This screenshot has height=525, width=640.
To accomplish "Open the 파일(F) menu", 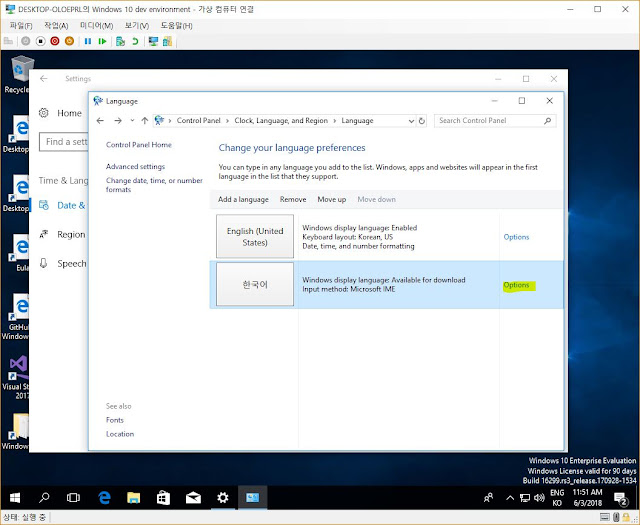I will pos(21,26).
